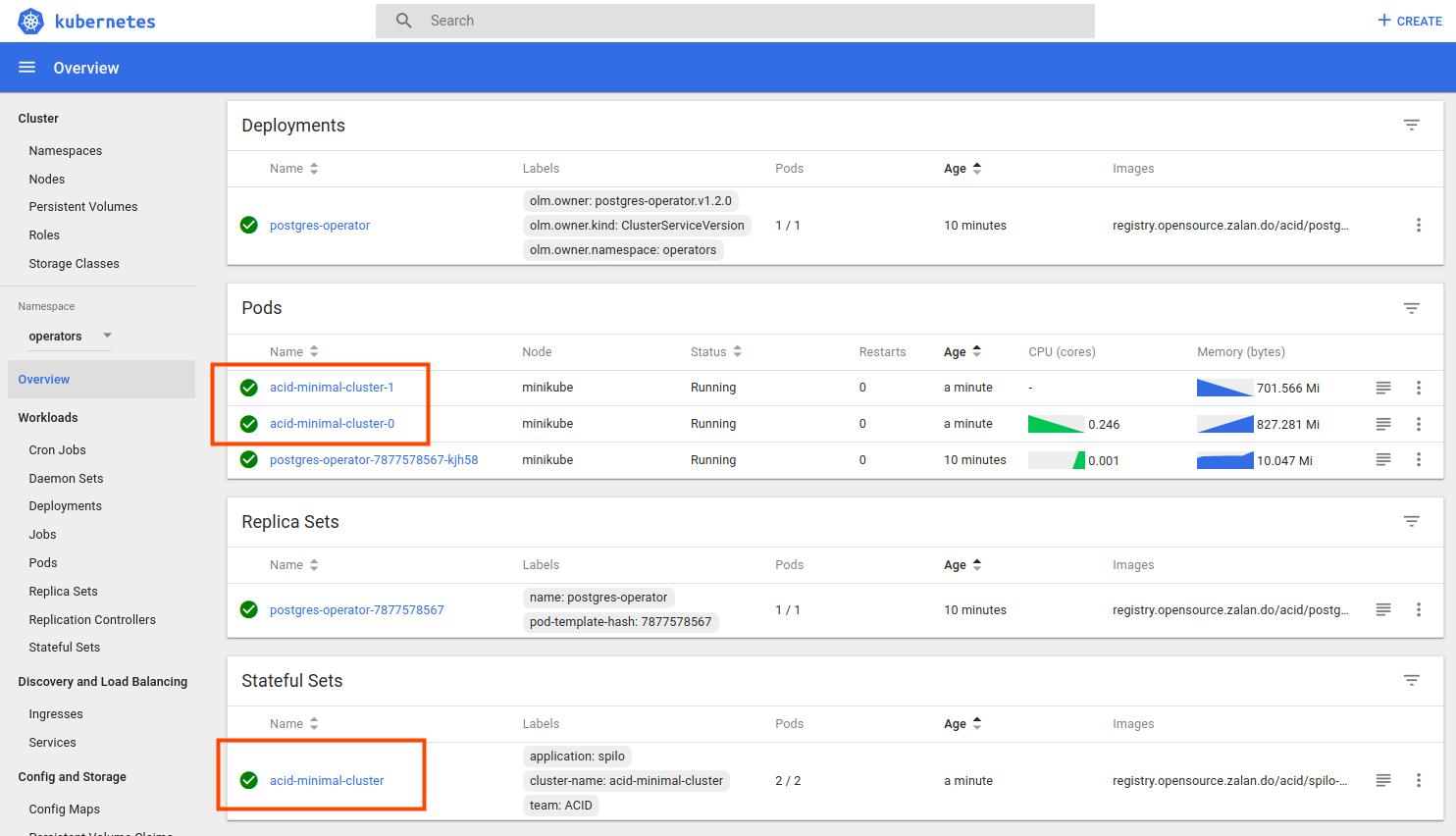Sort Deployments by Age column
Image resolution: width=1456 pixels, height=836 pixels.
(962, 169)
